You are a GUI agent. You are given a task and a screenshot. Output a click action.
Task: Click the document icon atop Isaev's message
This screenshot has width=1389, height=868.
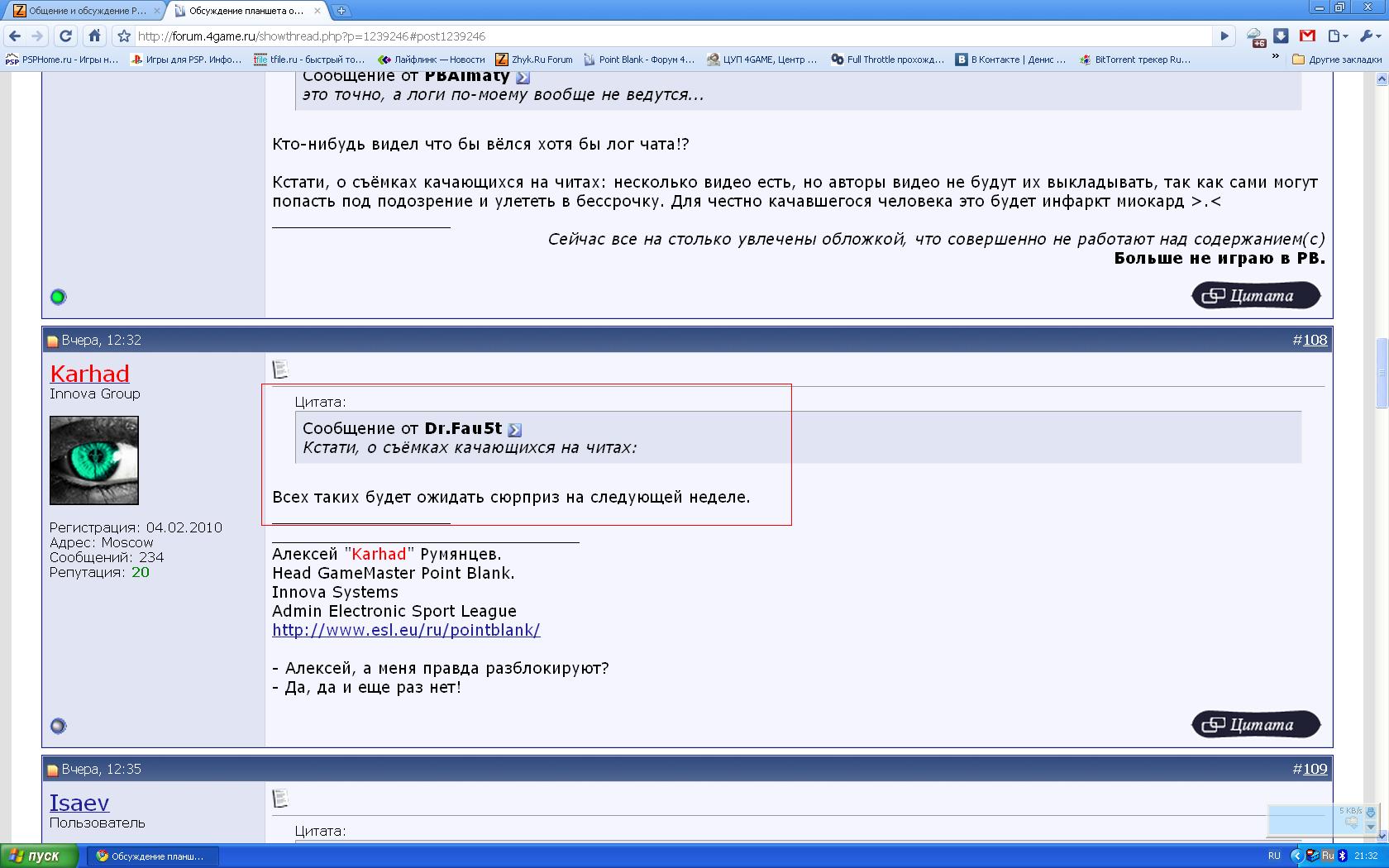coord(280,799)
